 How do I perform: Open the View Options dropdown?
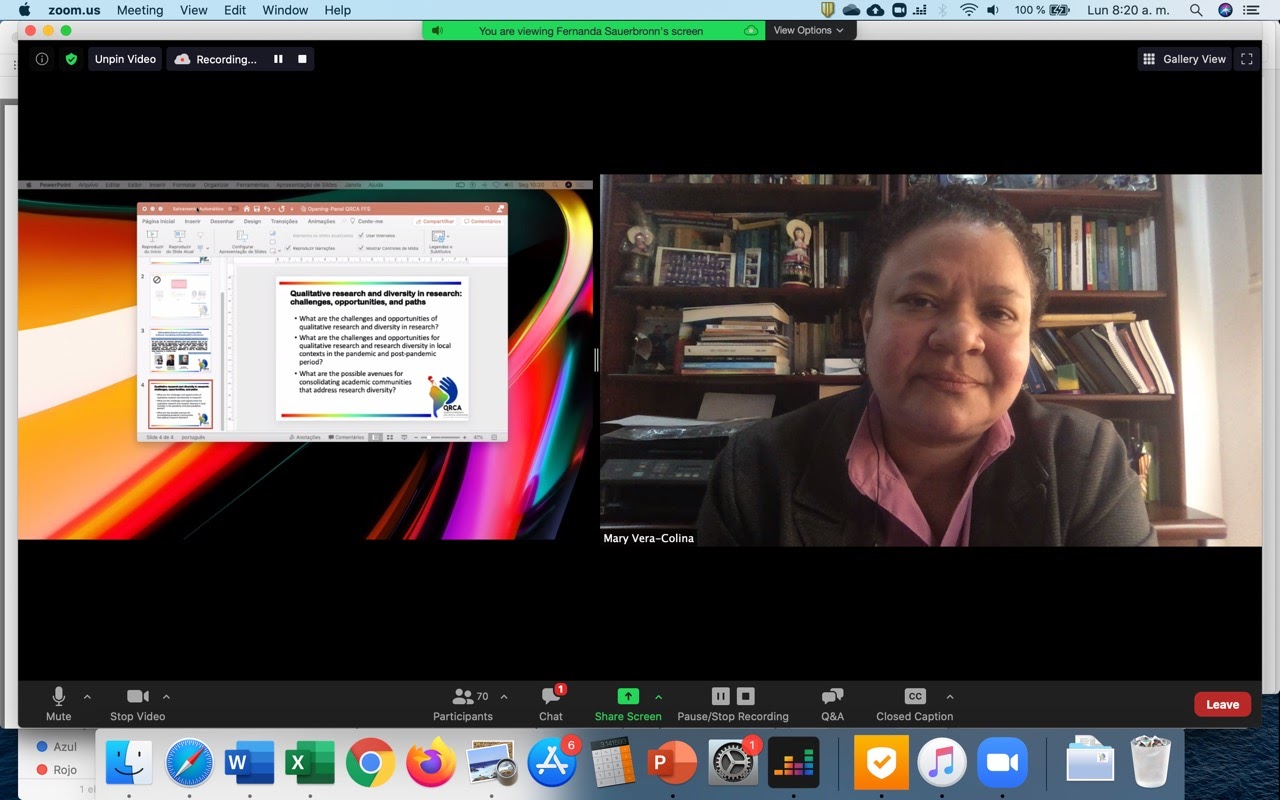(x=808, y=30)
